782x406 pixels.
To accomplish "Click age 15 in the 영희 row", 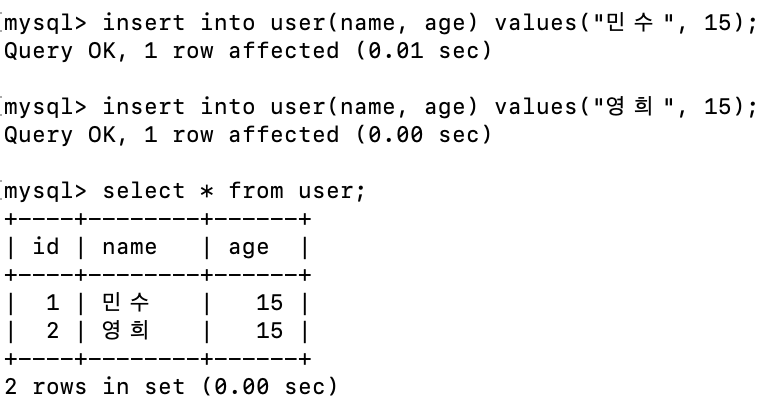I will tap(269, 331).
